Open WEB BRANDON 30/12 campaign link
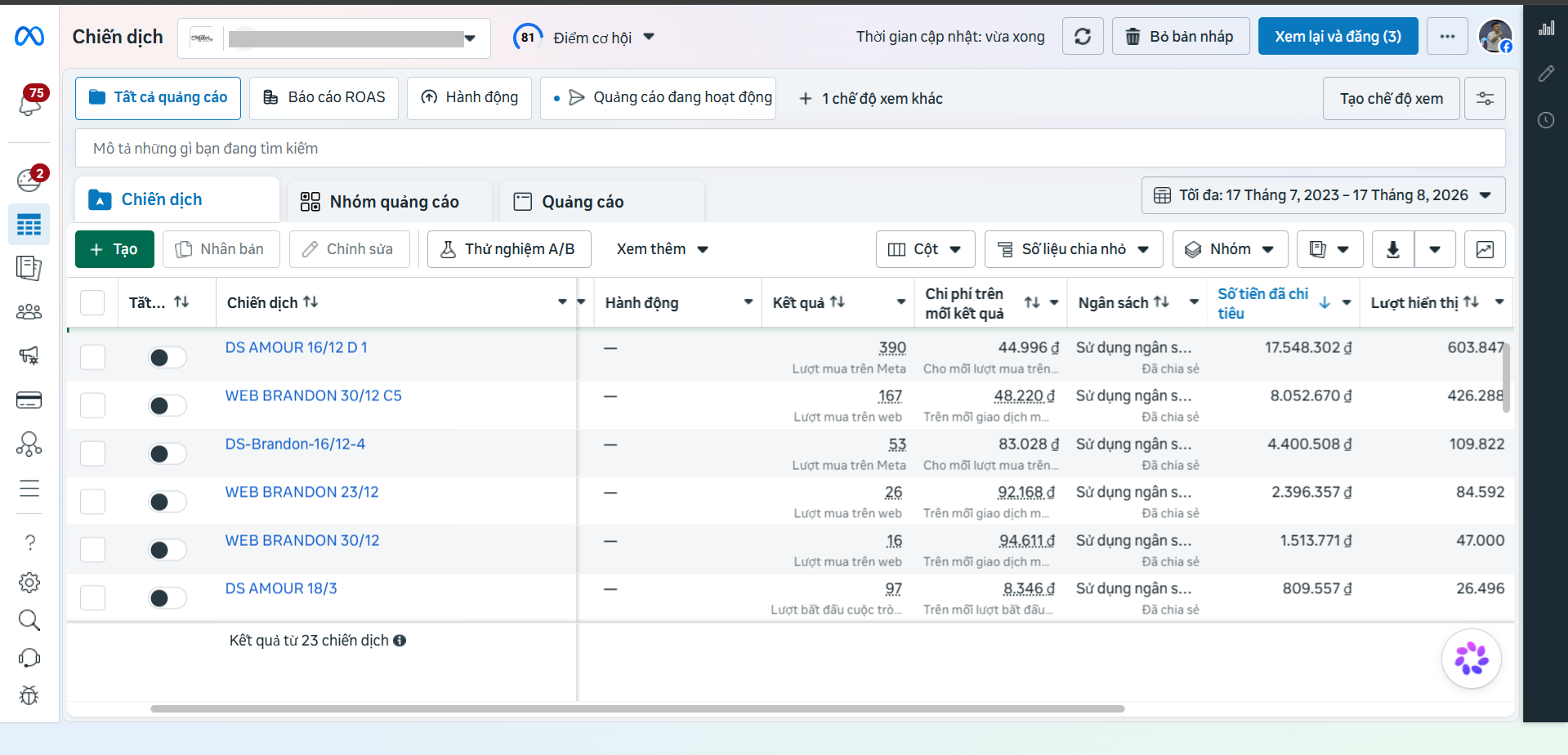The height and width of the screenshot is (755, 1568). tap(302, 540)
